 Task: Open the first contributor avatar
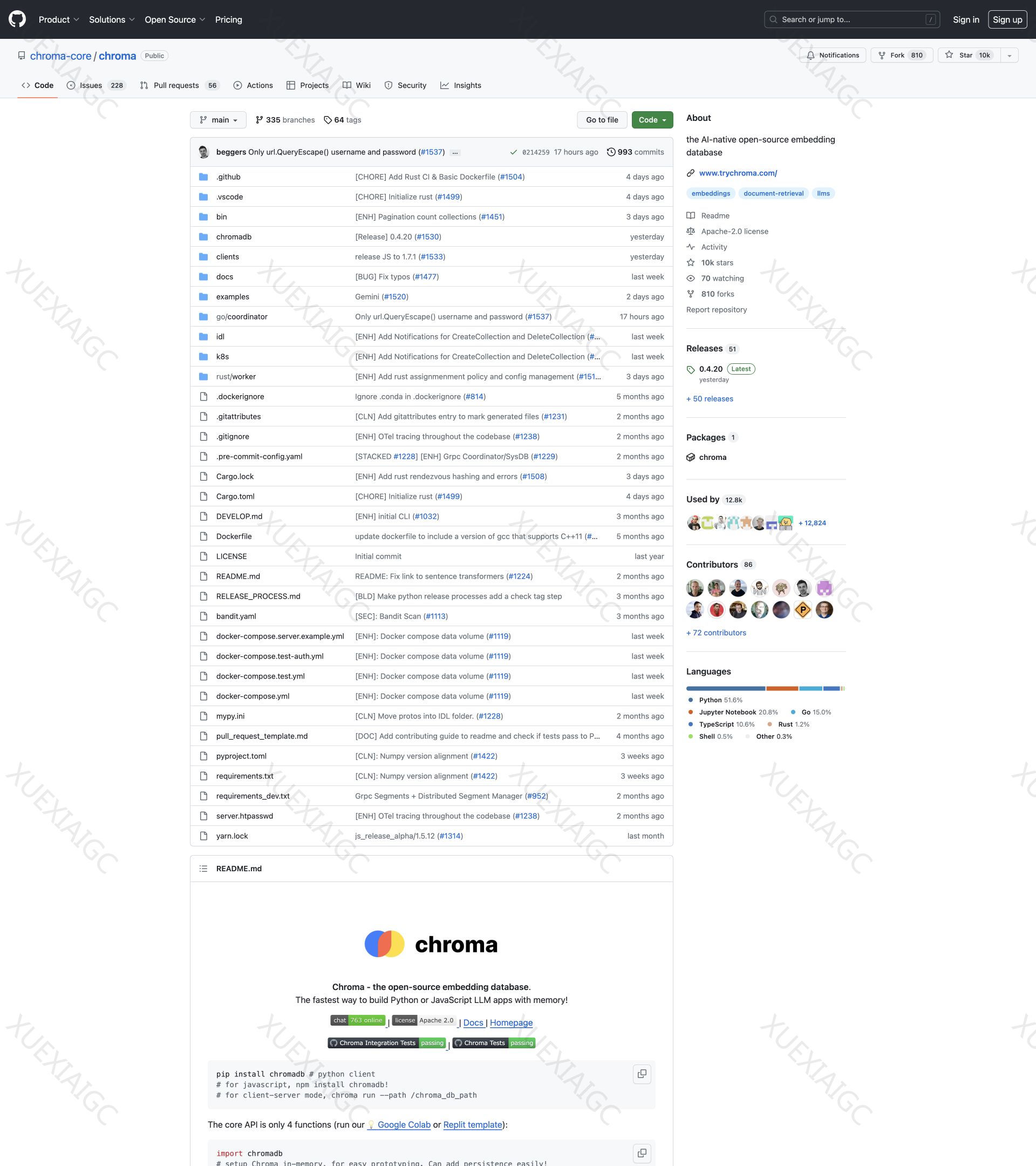point(694,587)
